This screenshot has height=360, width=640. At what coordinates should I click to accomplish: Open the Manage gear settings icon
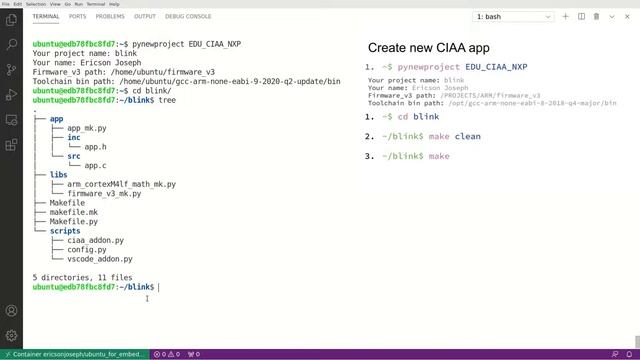click(11, 336)
